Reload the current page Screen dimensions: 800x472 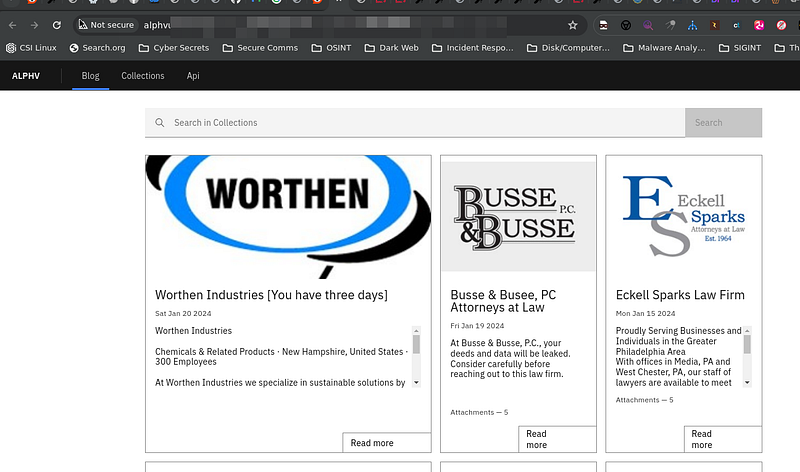(x=57, y=25)
